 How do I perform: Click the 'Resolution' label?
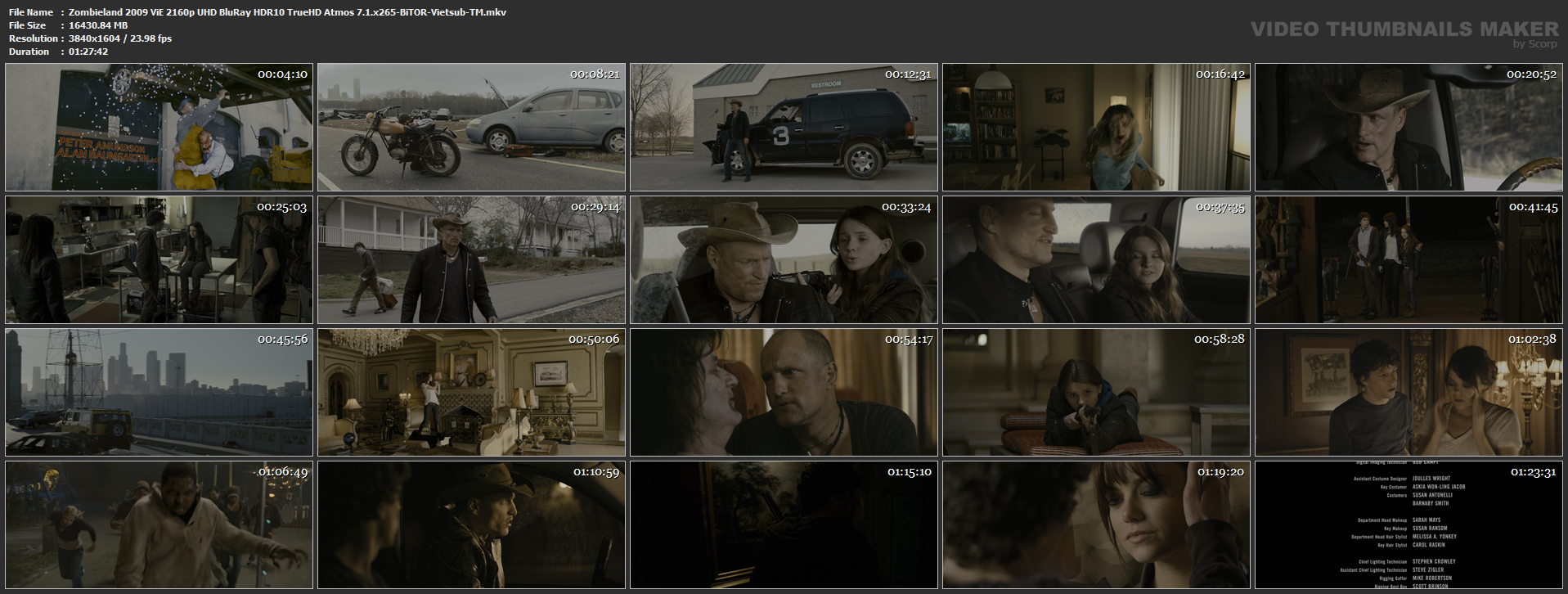(34, 38)
